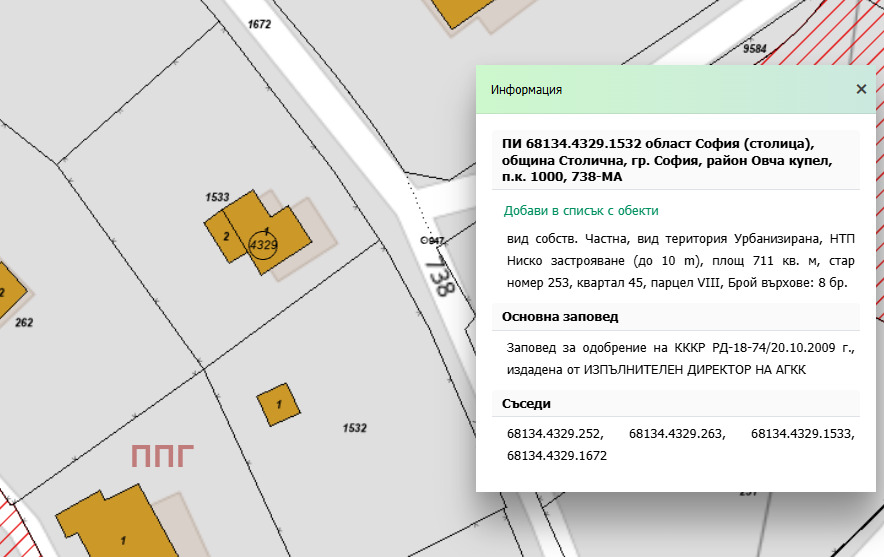Click parcel label 1672 at top of map

tap(259, 24)
